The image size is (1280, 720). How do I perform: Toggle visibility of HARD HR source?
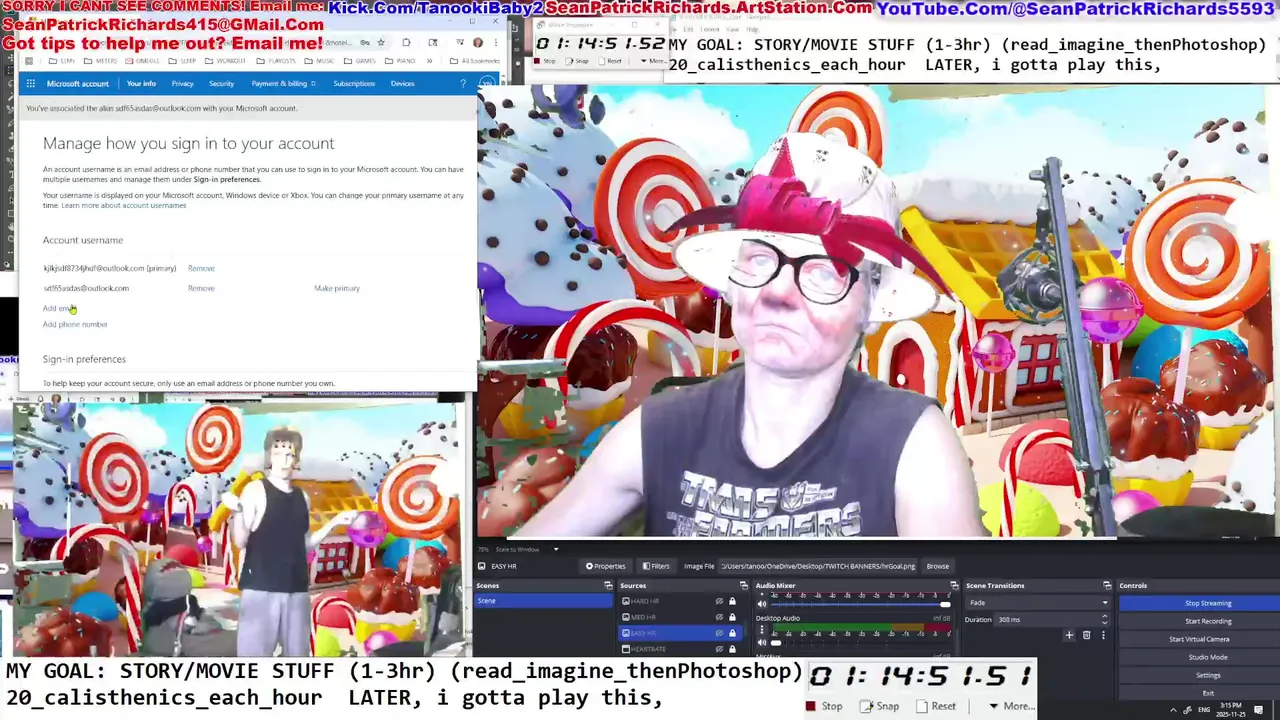point(719,601)
